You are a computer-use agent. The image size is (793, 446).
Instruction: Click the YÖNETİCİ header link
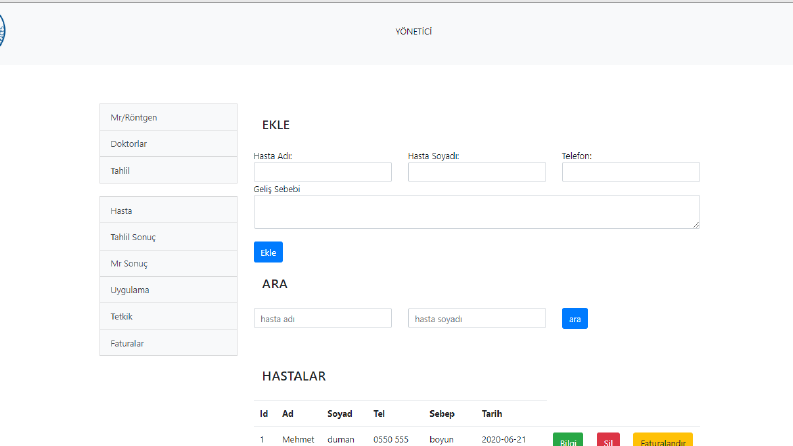[414, 31]
